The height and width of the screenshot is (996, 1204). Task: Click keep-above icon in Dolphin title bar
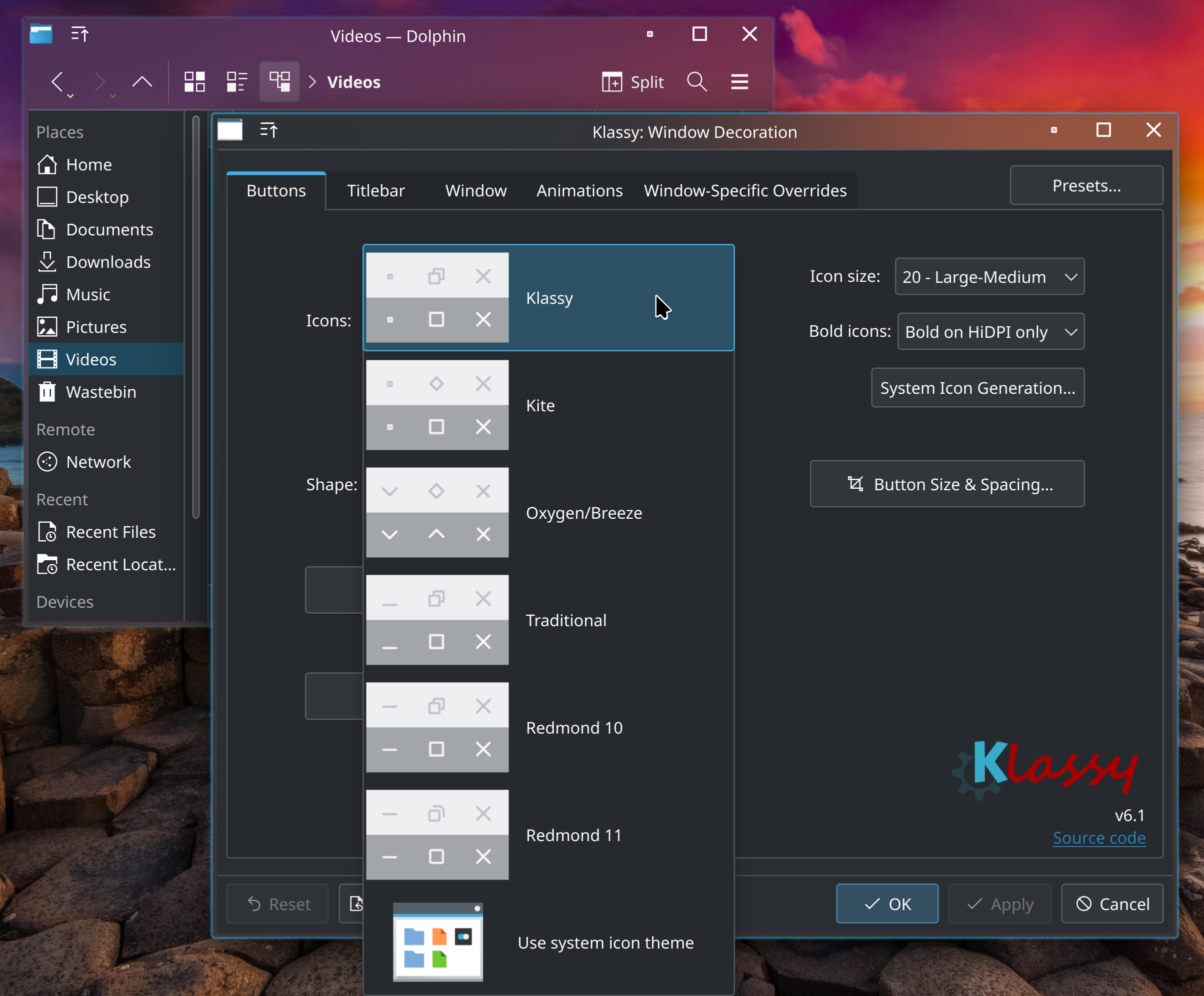79,34
